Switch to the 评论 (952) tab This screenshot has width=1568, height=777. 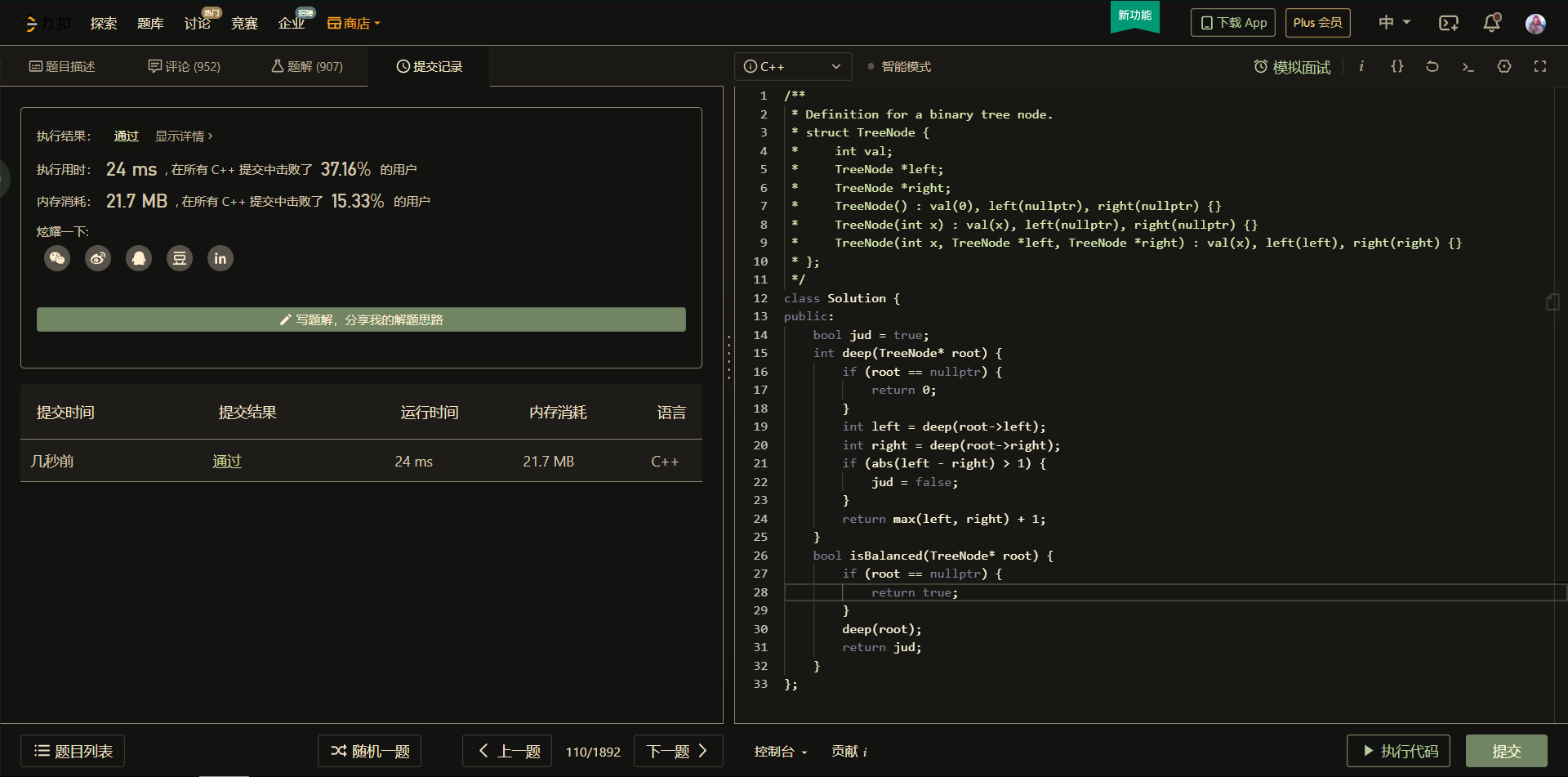click(x=185, y=66)
